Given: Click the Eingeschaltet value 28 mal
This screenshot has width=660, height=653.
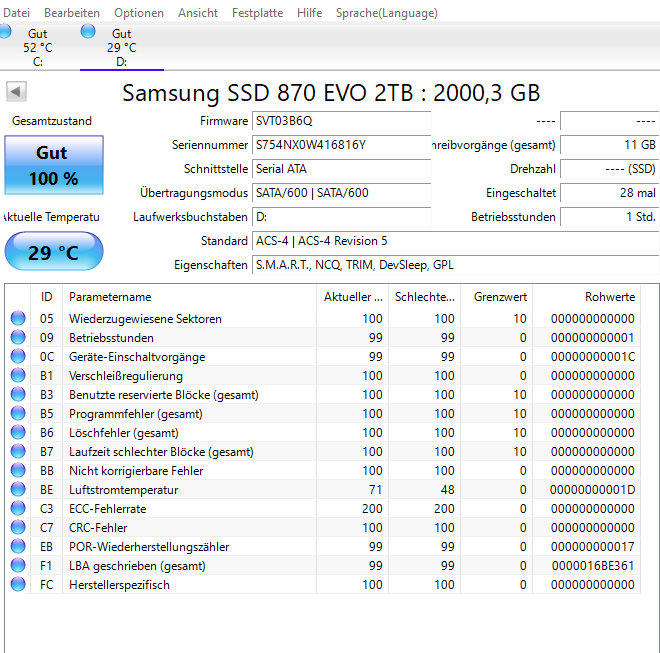Looking at the screenshot, I should coord(609,193).
